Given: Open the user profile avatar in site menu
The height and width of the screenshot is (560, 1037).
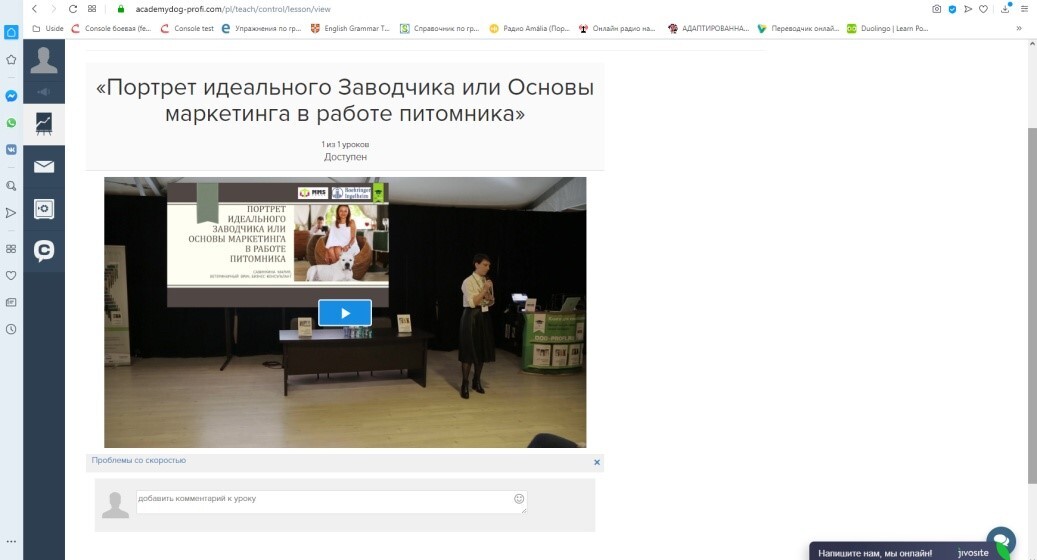Looking at the screenshot, I should click(x=44, y=60).
